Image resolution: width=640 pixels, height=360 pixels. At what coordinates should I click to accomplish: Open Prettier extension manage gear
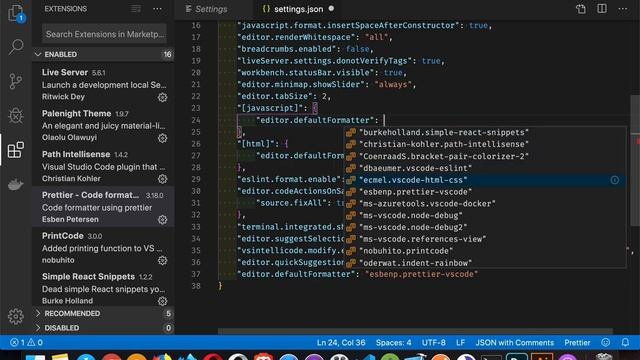click(162, 220)
